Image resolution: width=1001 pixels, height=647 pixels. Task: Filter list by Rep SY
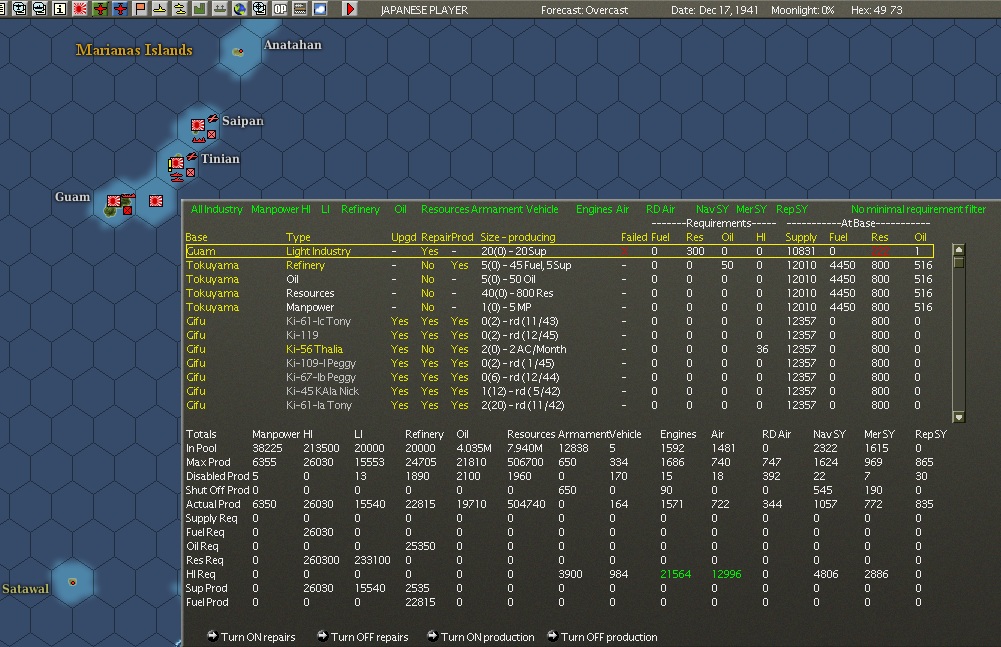792,209
